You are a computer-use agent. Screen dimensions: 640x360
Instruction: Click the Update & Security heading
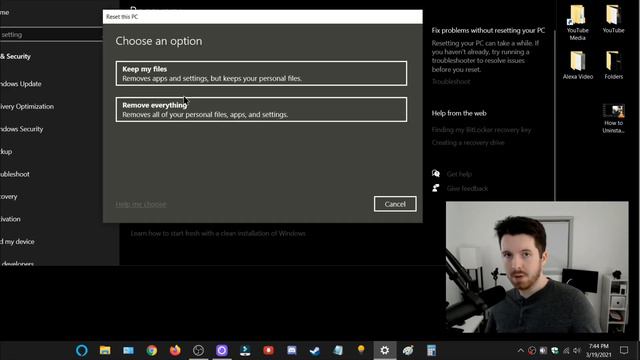[x=16, y=56]
